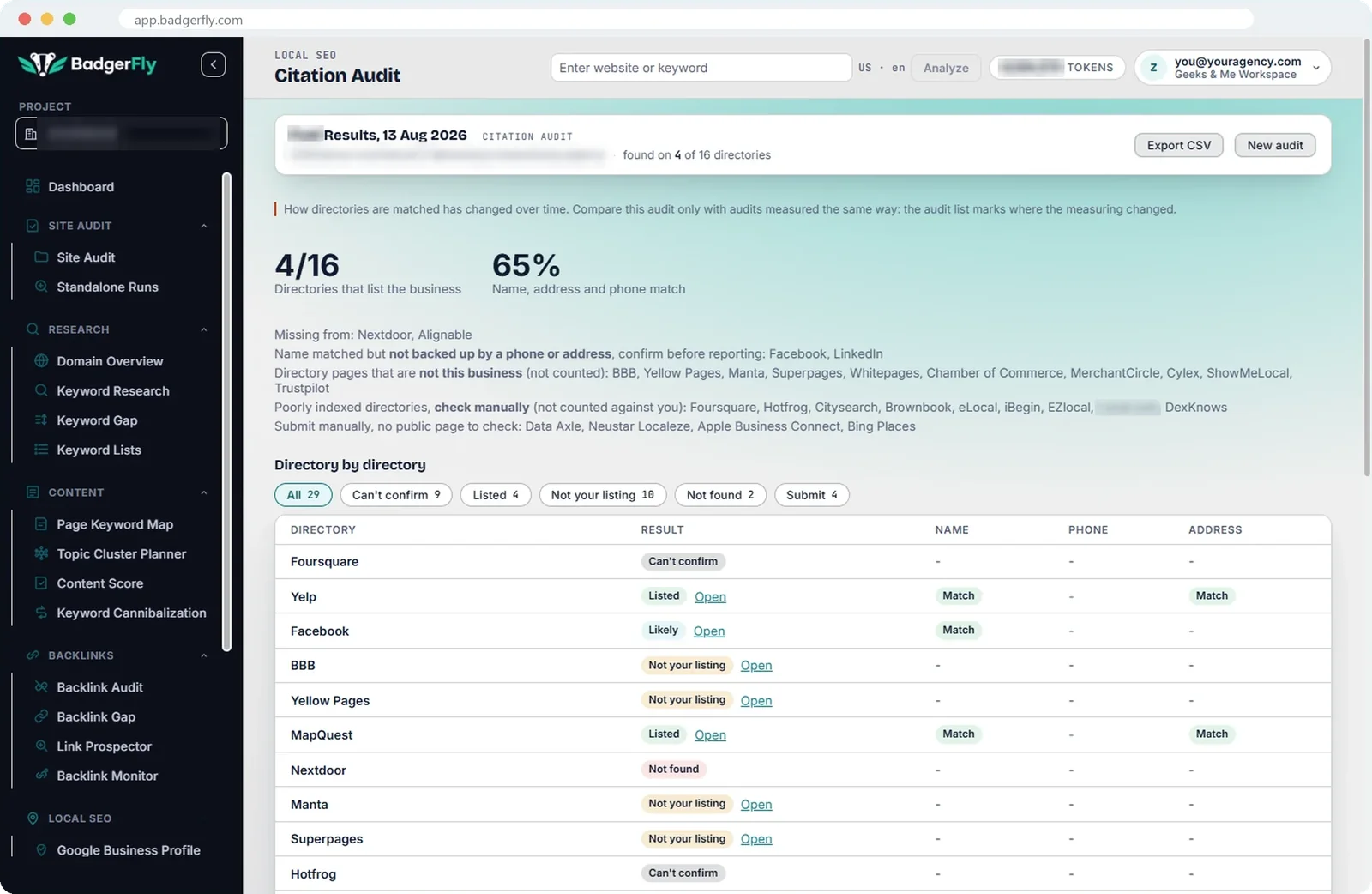This screenshot has width=1372, height=894.
Task: Click the sidebar scrollbar
Action: (226, 412)
